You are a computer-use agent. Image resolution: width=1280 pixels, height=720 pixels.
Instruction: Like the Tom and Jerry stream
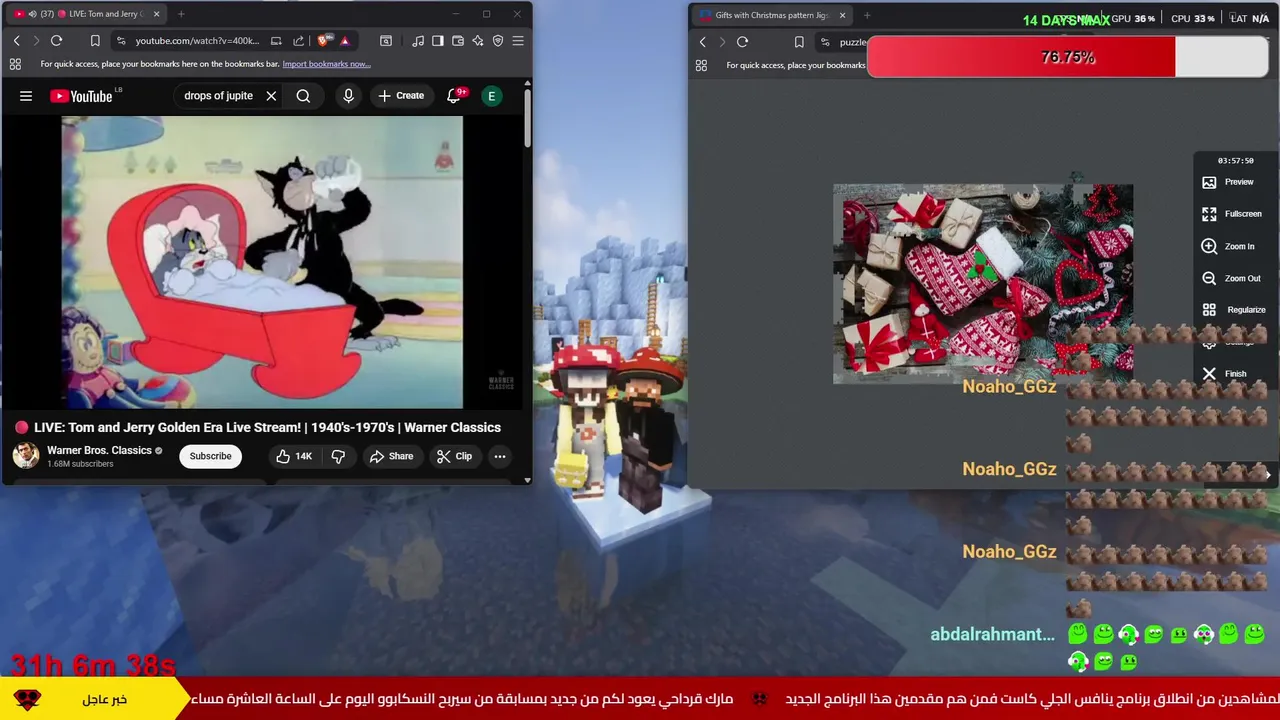click(x=294, y=456)
